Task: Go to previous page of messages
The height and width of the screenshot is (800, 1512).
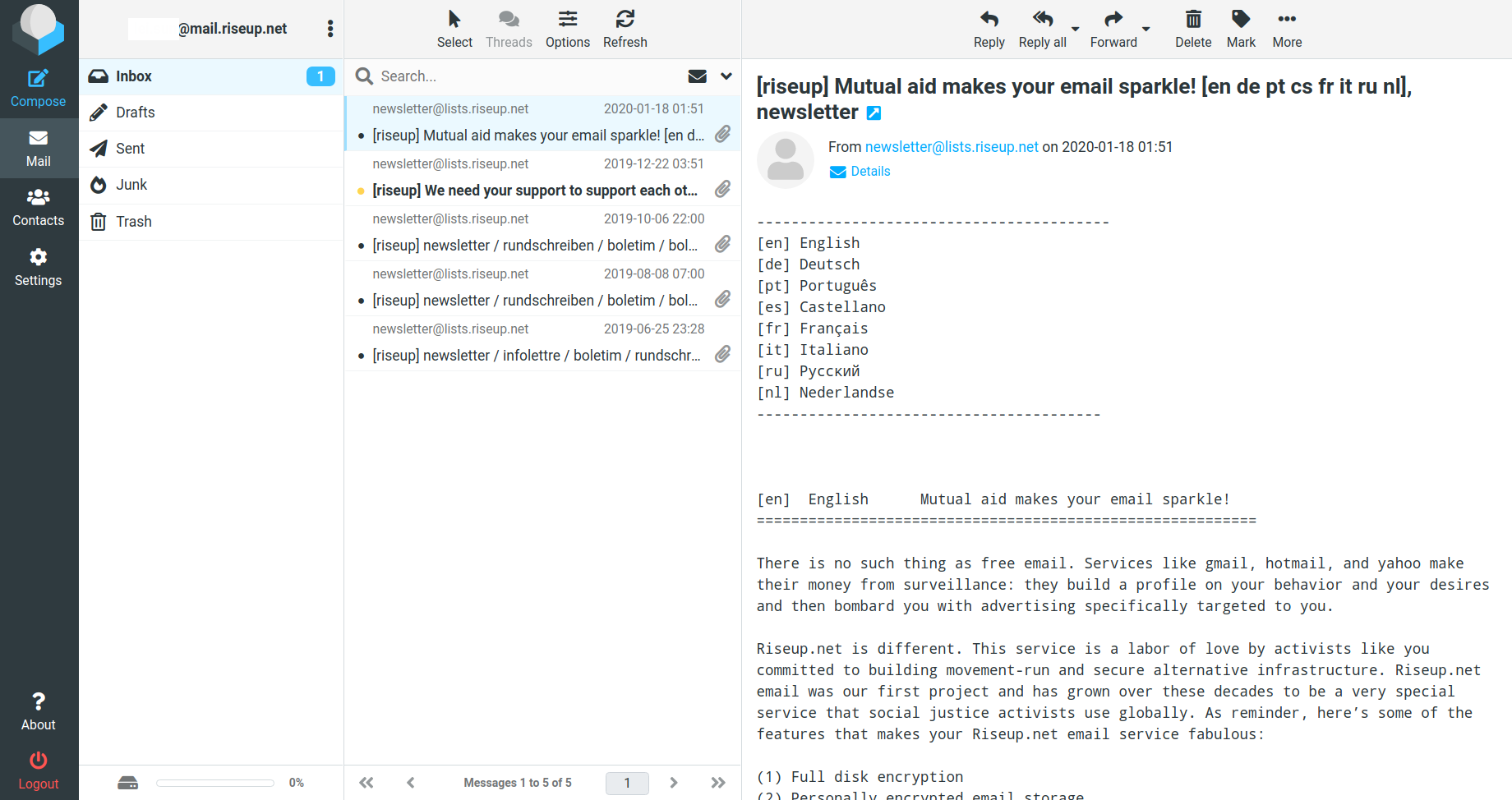Action: tap(411, 783)
